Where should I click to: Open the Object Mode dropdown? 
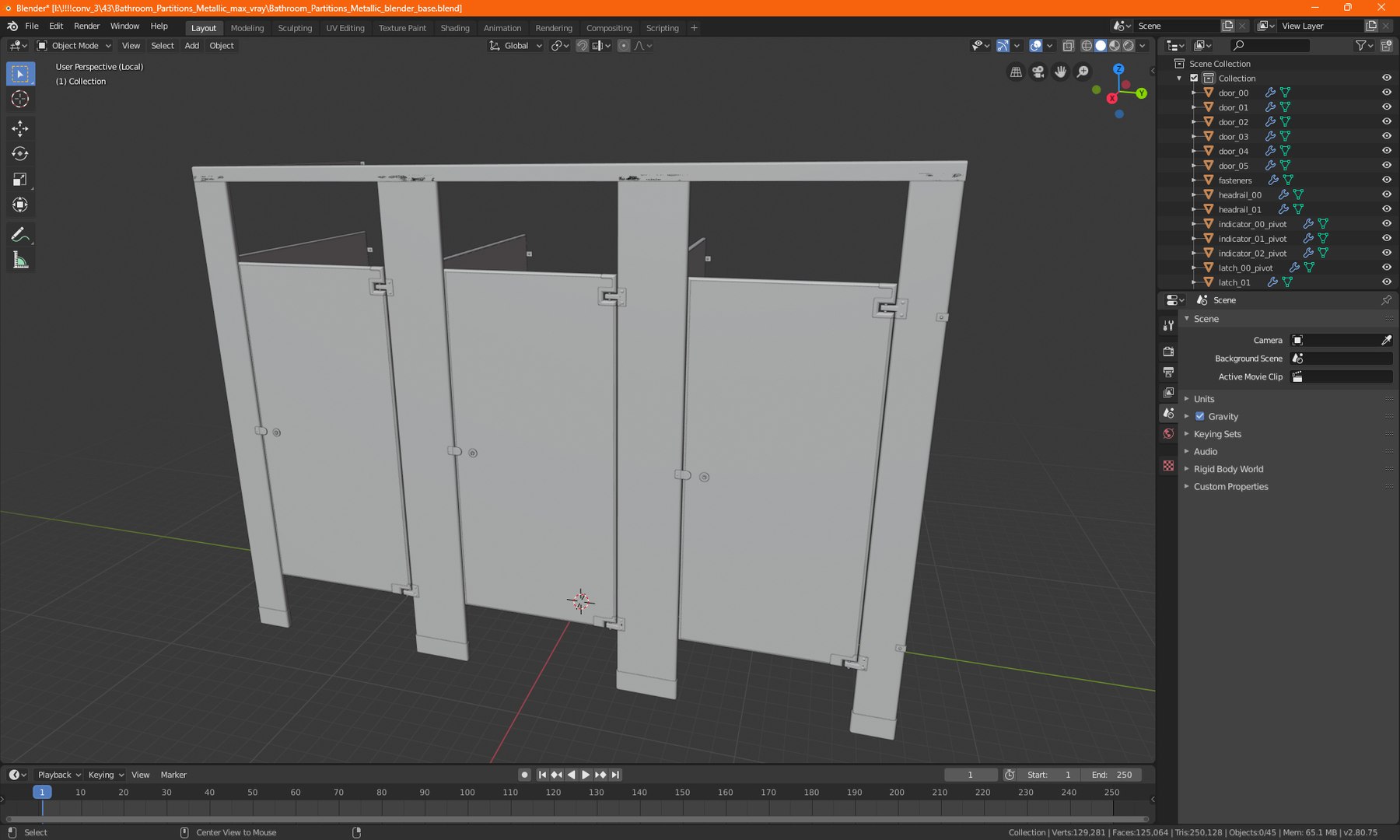tap(75, 46)
